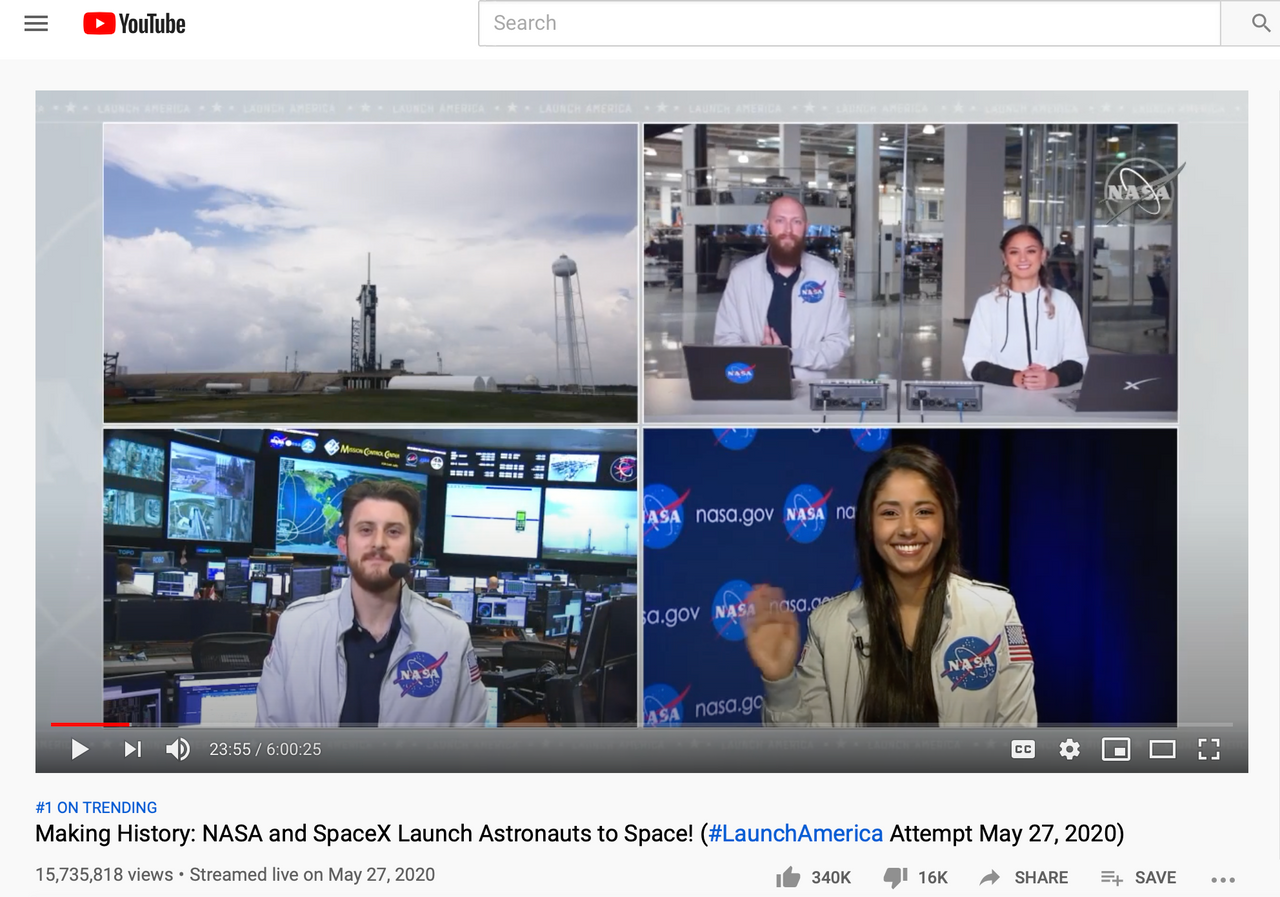This screenshot has width=1280, height=897.
Task: Dislike the video (16K thumbs down)
Action: pyautogui.click(x=915, y=877)
